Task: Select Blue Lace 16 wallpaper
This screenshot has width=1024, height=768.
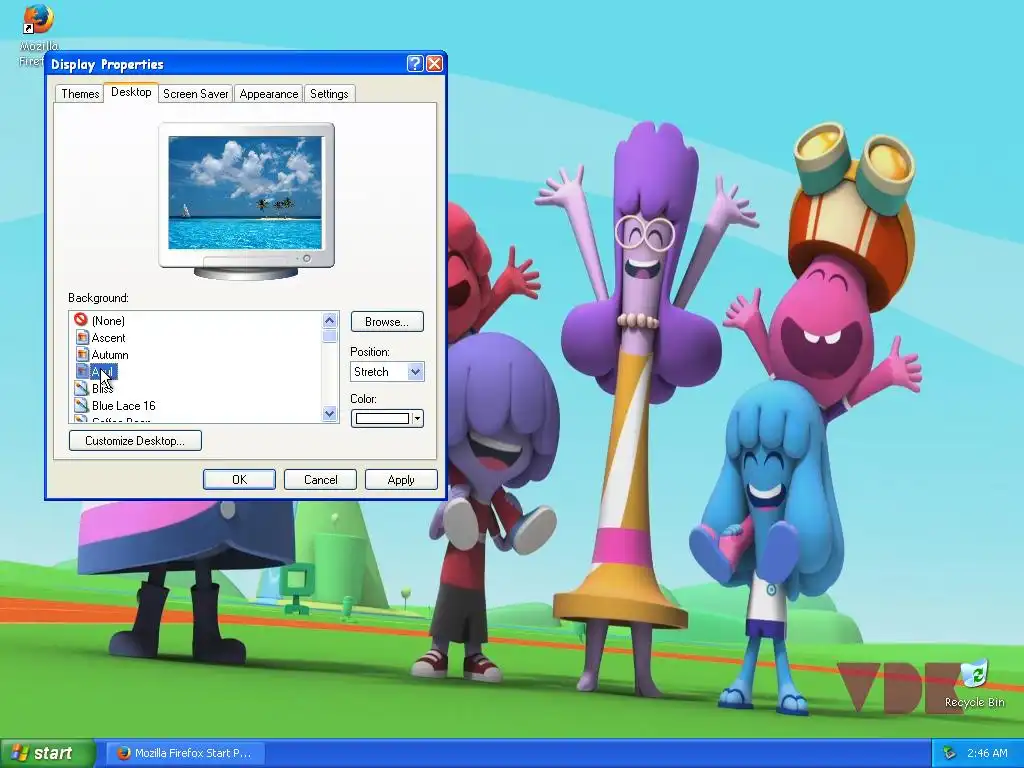Action: tap(123, 406)
